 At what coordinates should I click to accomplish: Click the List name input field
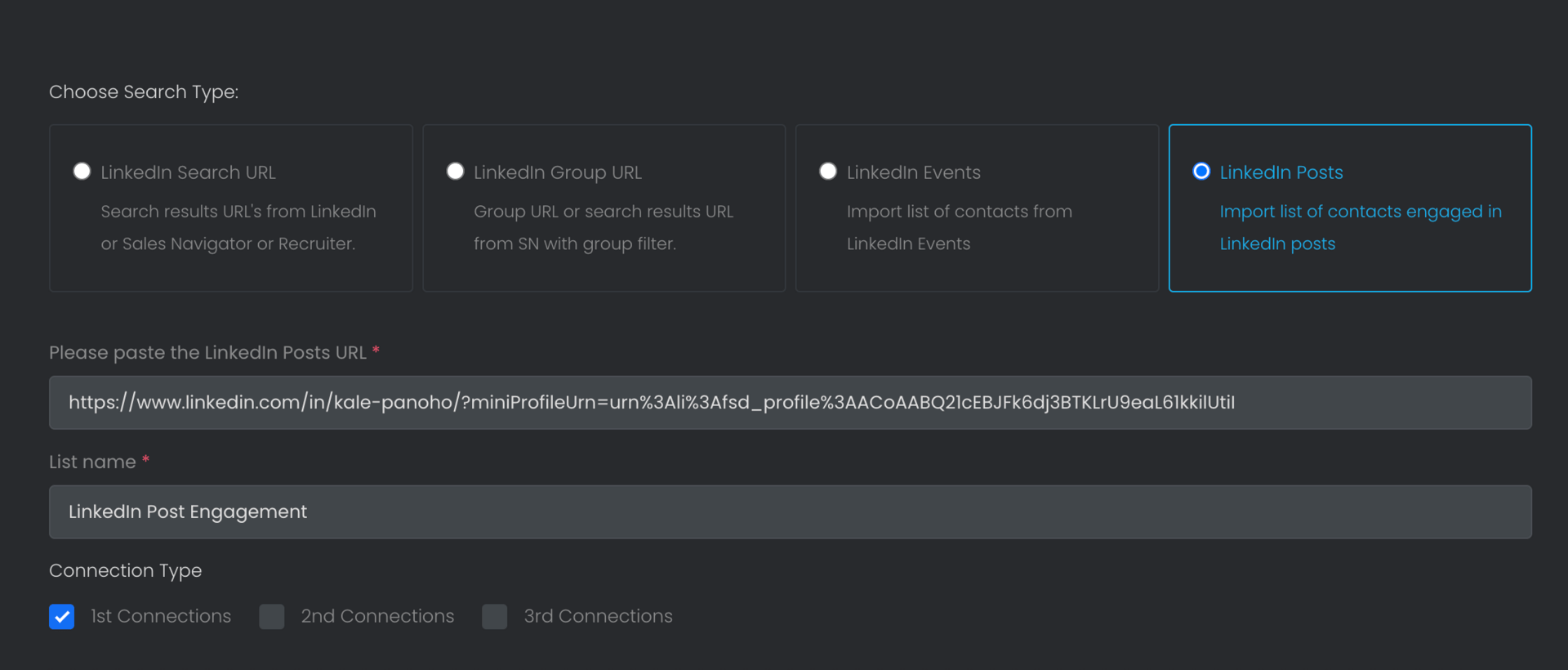click(x=791, y=512)
